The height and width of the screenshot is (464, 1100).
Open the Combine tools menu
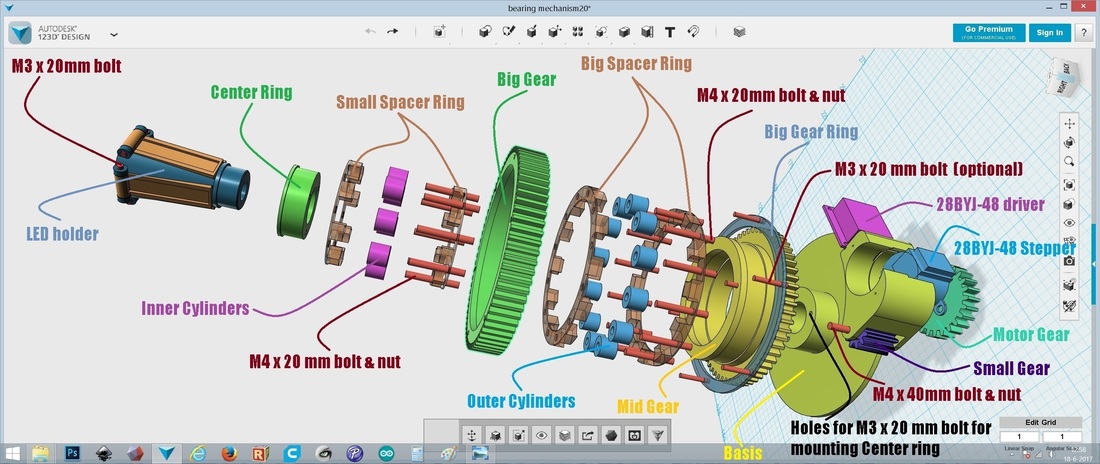624,32
